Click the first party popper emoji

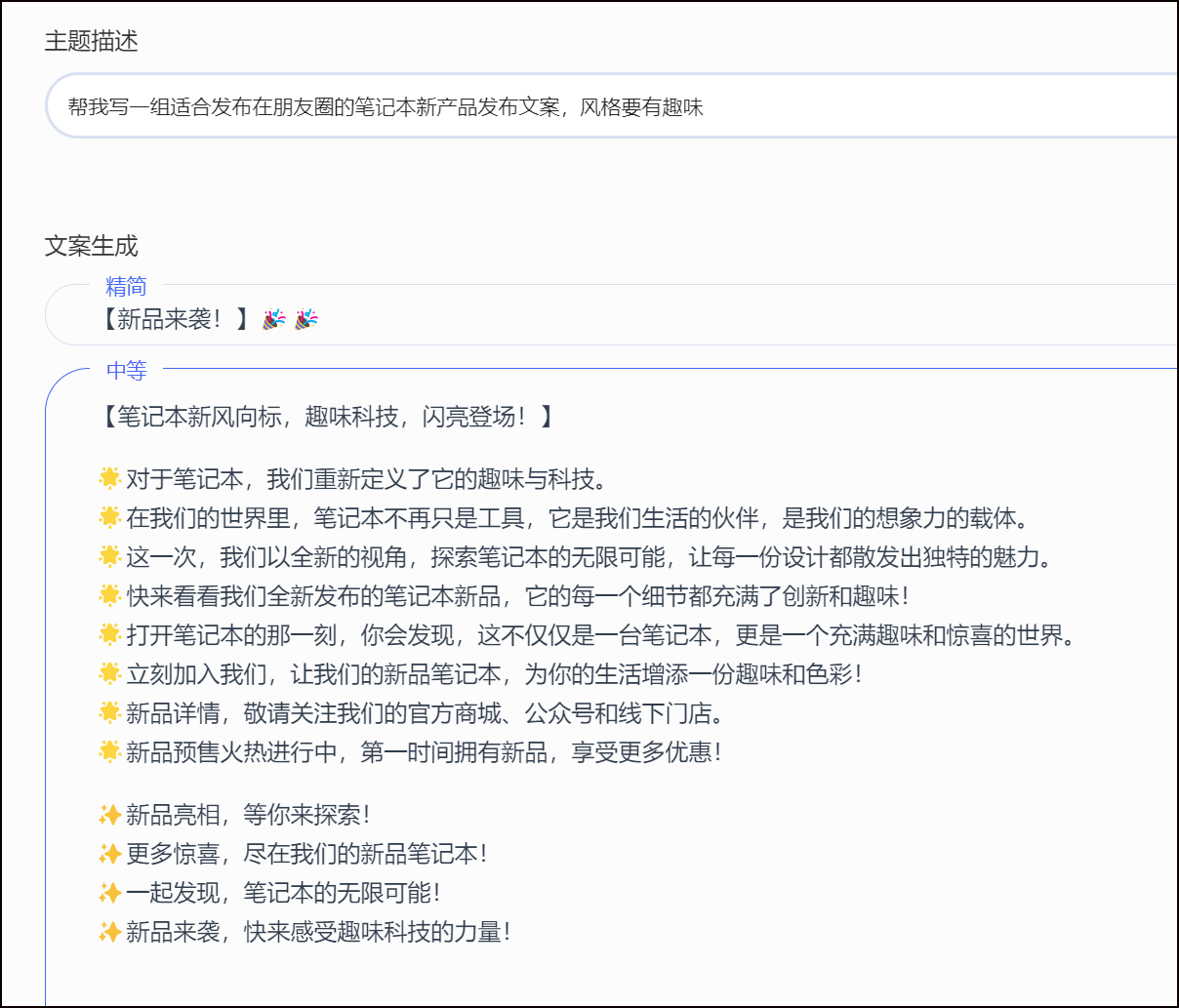274,319
